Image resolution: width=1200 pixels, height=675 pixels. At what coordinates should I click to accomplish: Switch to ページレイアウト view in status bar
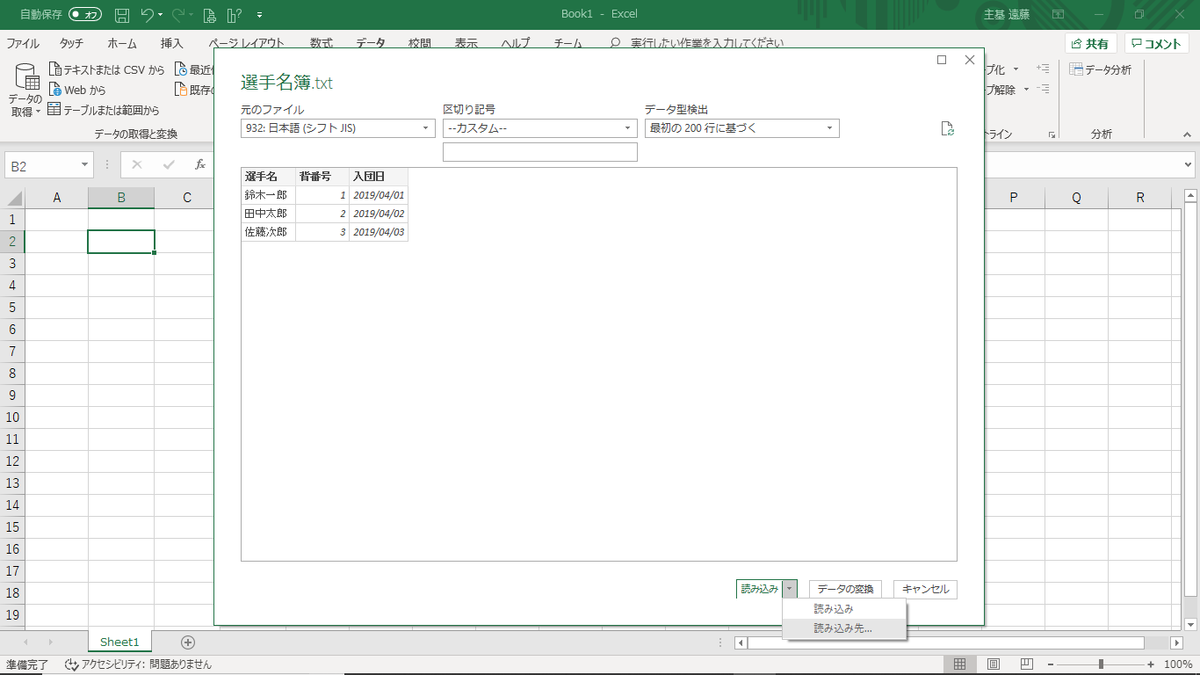pyautogui.click(x=991, y=663)
